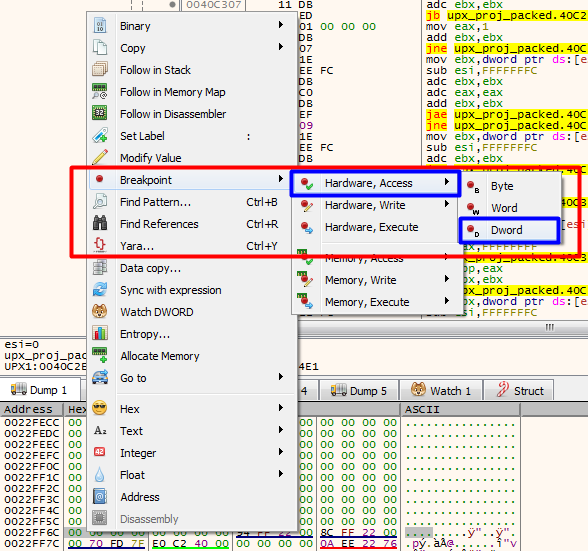The image size is (588, 551).
Task: Click the Copy pages icon
Action: (100, 48)
